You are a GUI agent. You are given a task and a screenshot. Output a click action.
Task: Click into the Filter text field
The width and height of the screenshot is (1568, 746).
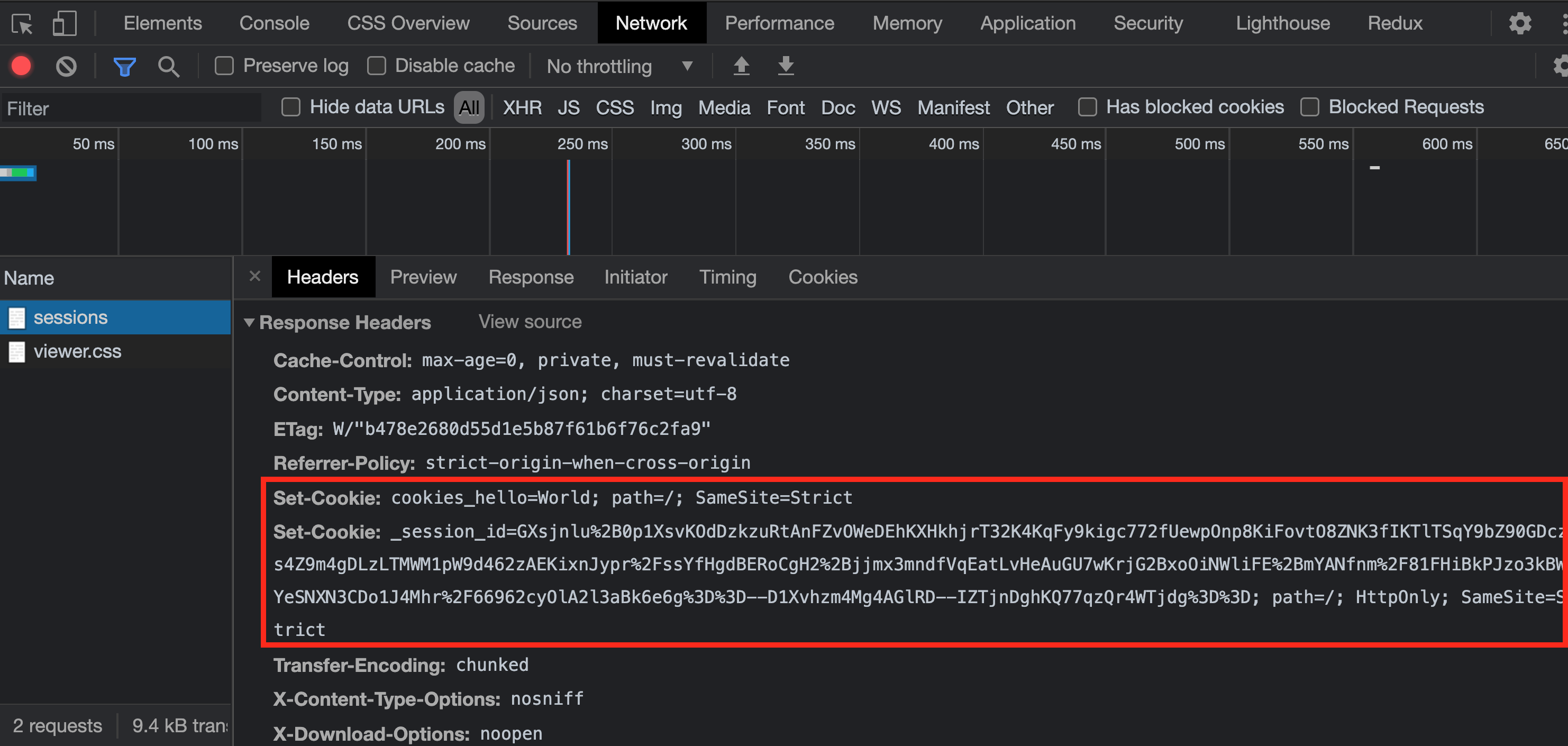pyautogui.click(x=131, y=108)
